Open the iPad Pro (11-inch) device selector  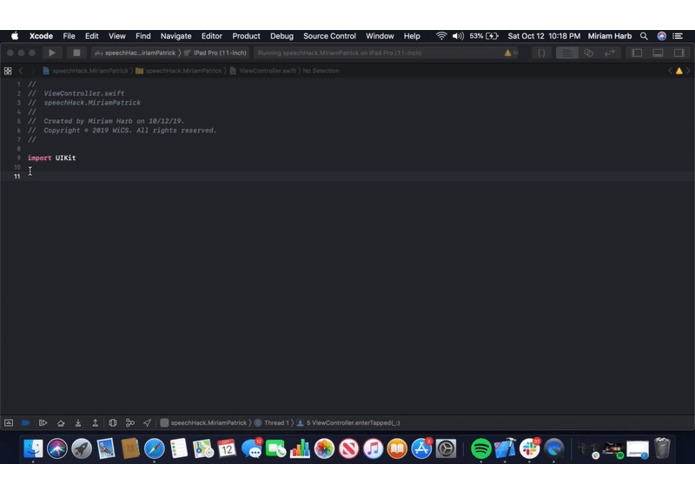(215, 53)
